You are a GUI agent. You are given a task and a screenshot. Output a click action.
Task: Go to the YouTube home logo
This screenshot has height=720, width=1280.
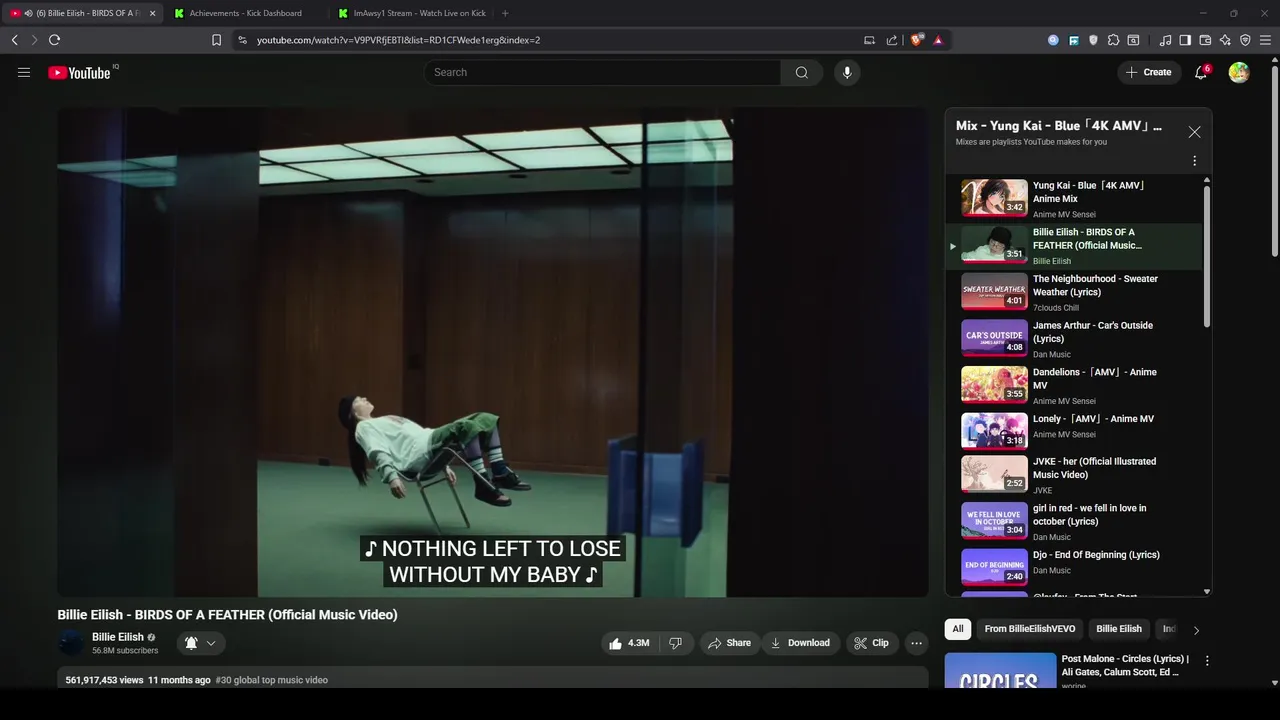point(79,72)
